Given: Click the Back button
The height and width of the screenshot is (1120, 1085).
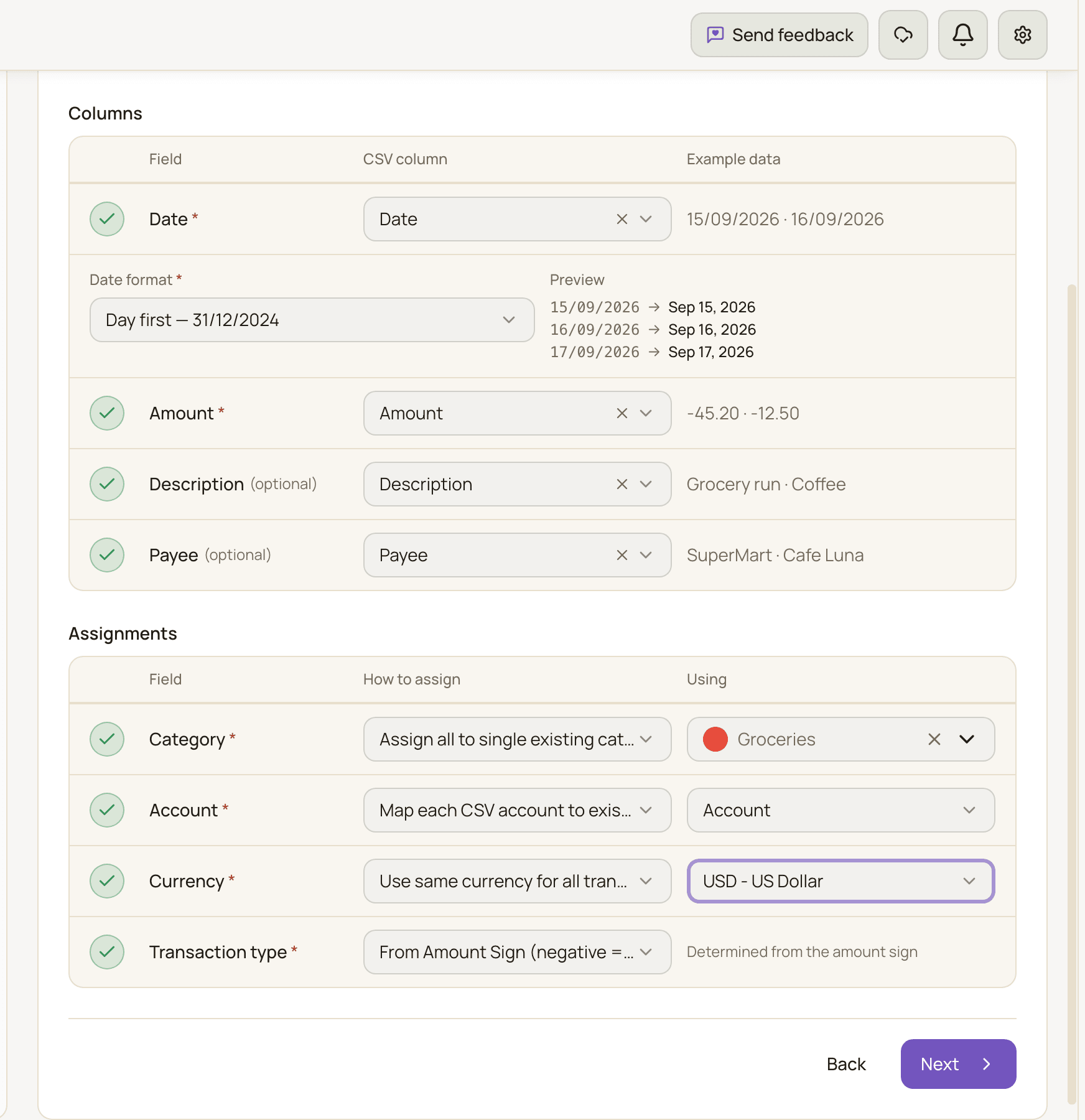Looking at the screenshot, I should 846,1064.
